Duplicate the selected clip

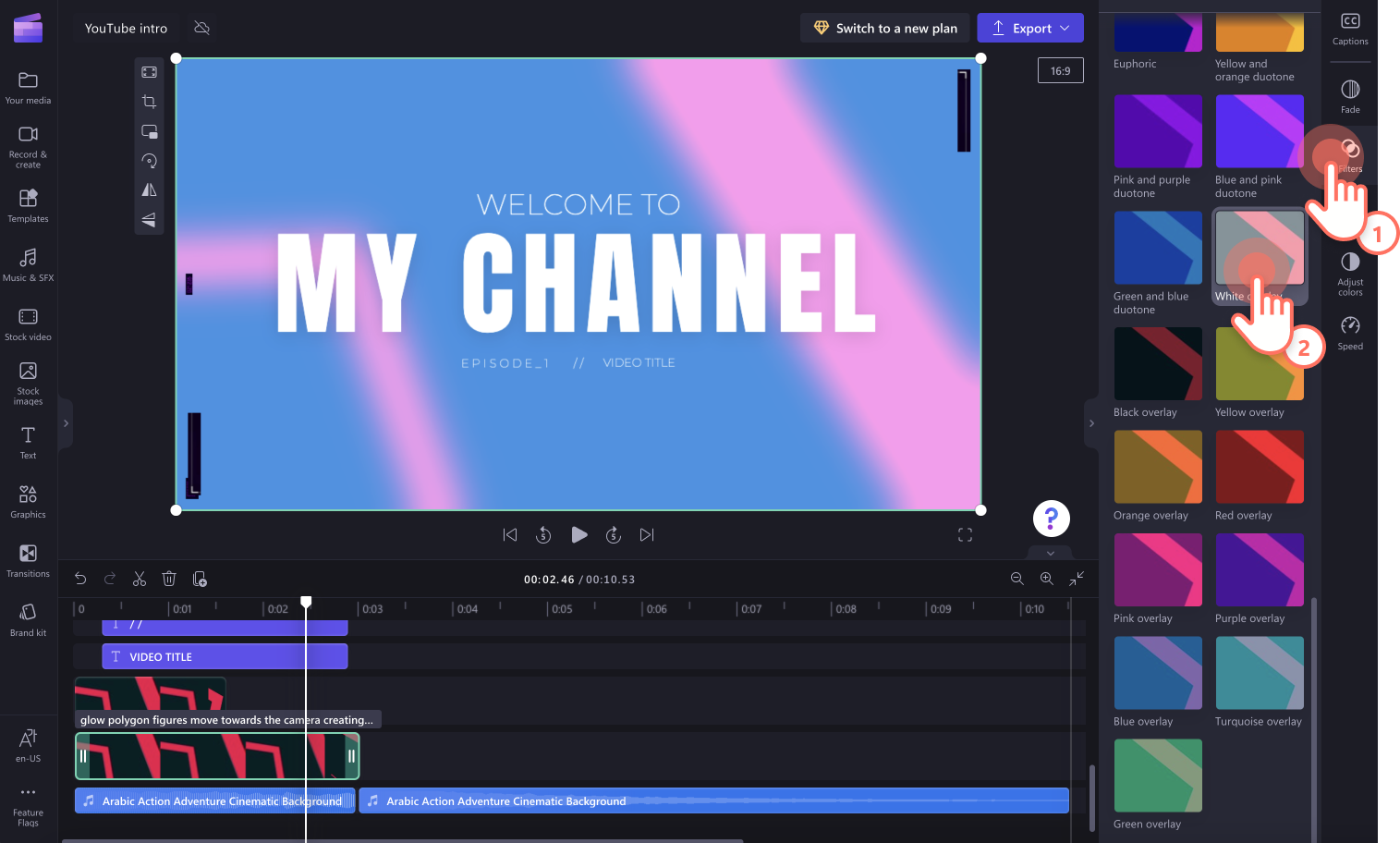199,579
